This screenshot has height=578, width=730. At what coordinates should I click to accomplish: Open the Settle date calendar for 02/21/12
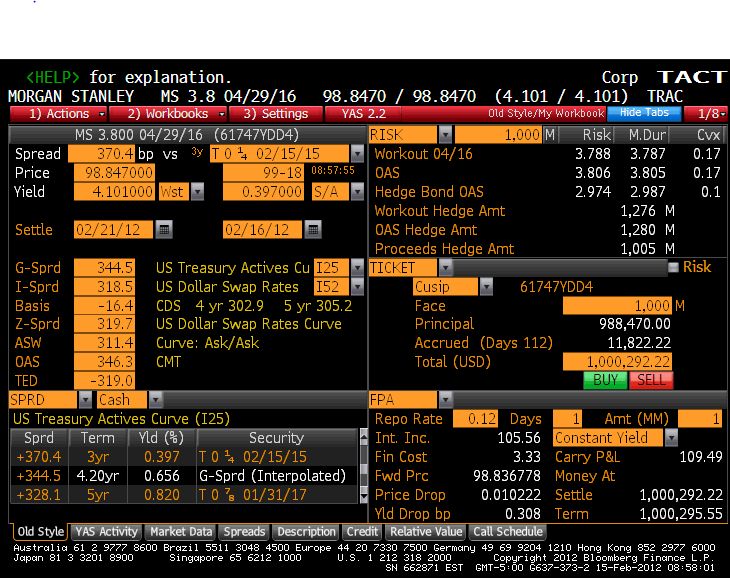coord(164,229)
